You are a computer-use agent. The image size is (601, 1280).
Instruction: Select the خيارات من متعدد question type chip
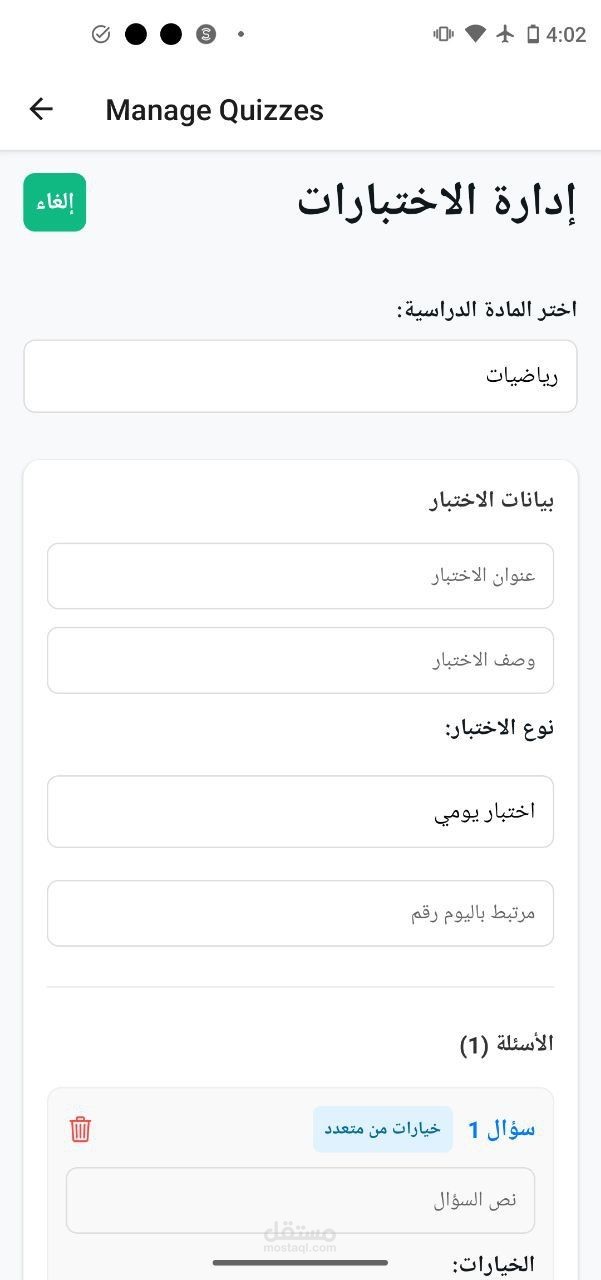click(383, 1129)
